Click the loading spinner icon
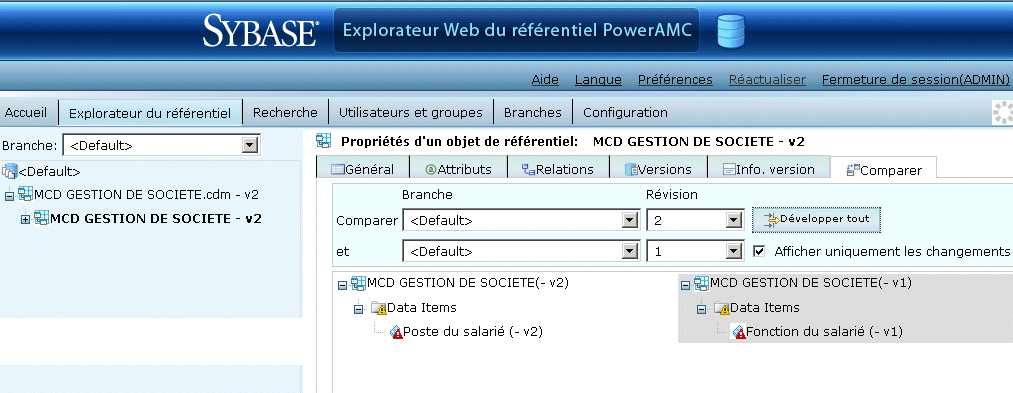This screenshot has height=393, width=1013. click(1002, 112)
